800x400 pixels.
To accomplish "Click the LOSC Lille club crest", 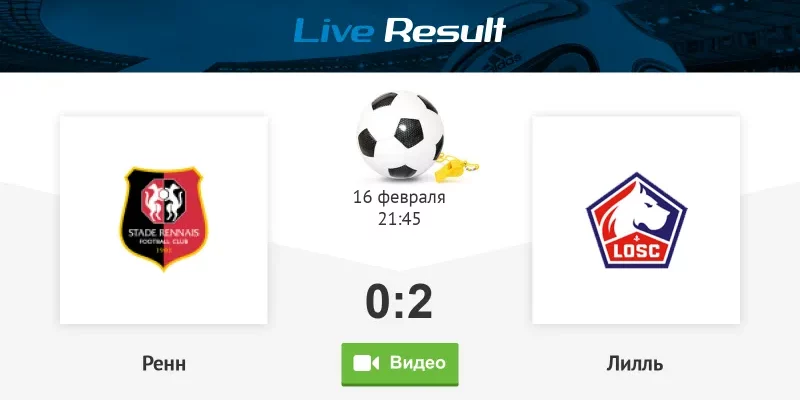I will pos(636,220).
